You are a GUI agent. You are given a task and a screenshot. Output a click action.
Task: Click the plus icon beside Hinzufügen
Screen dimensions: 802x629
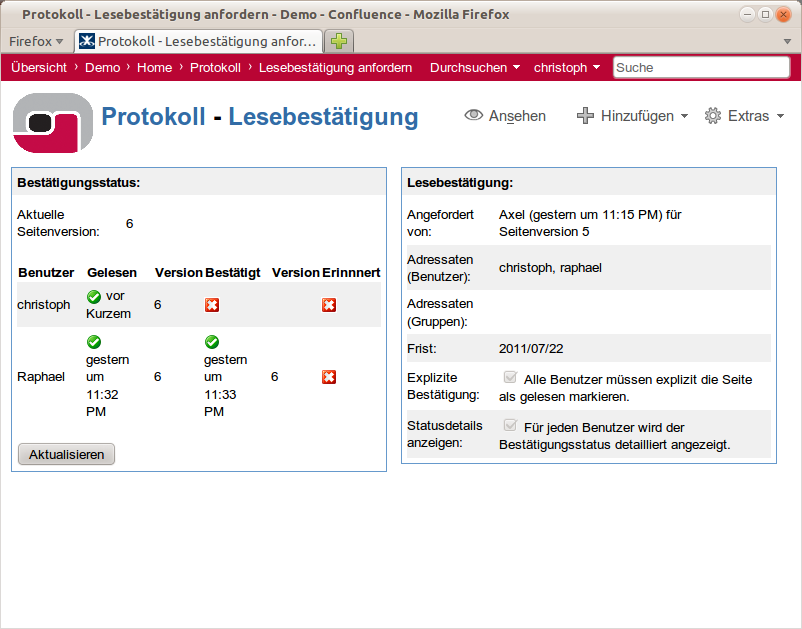click(x=586, y=116)
